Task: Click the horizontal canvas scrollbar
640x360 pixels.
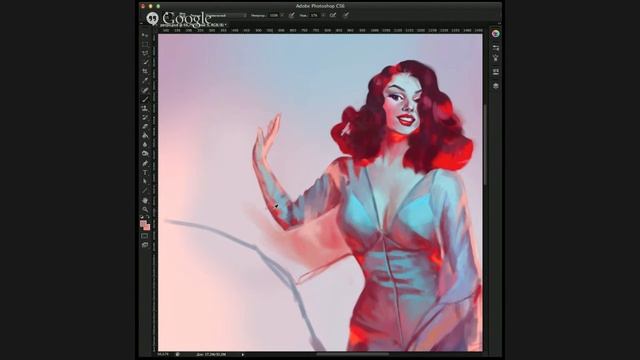Action: (x=353, y=354)
